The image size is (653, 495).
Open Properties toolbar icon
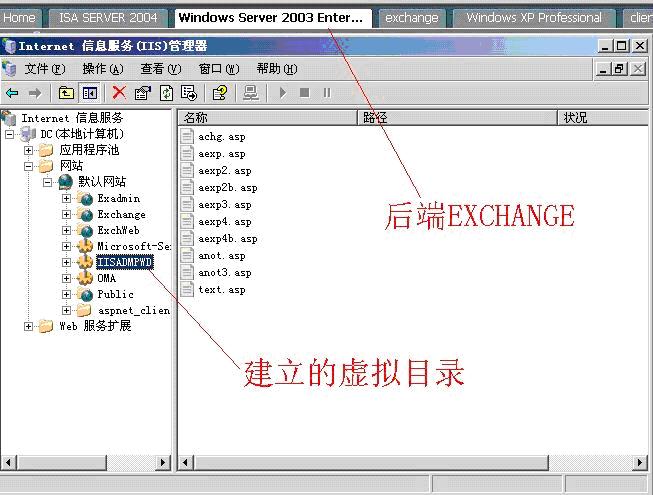click(x=143, y=93)
